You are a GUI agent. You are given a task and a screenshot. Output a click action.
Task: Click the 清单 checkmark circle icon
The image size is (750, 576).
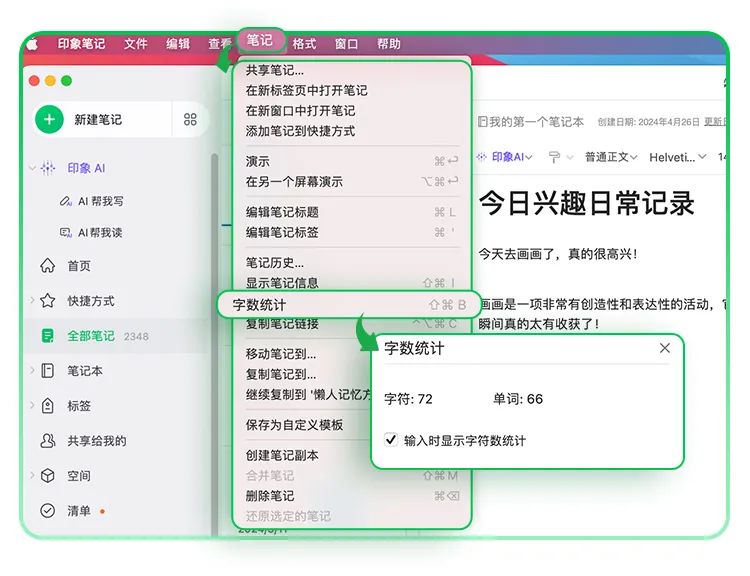pyautogui.click(x=47, y=510)
